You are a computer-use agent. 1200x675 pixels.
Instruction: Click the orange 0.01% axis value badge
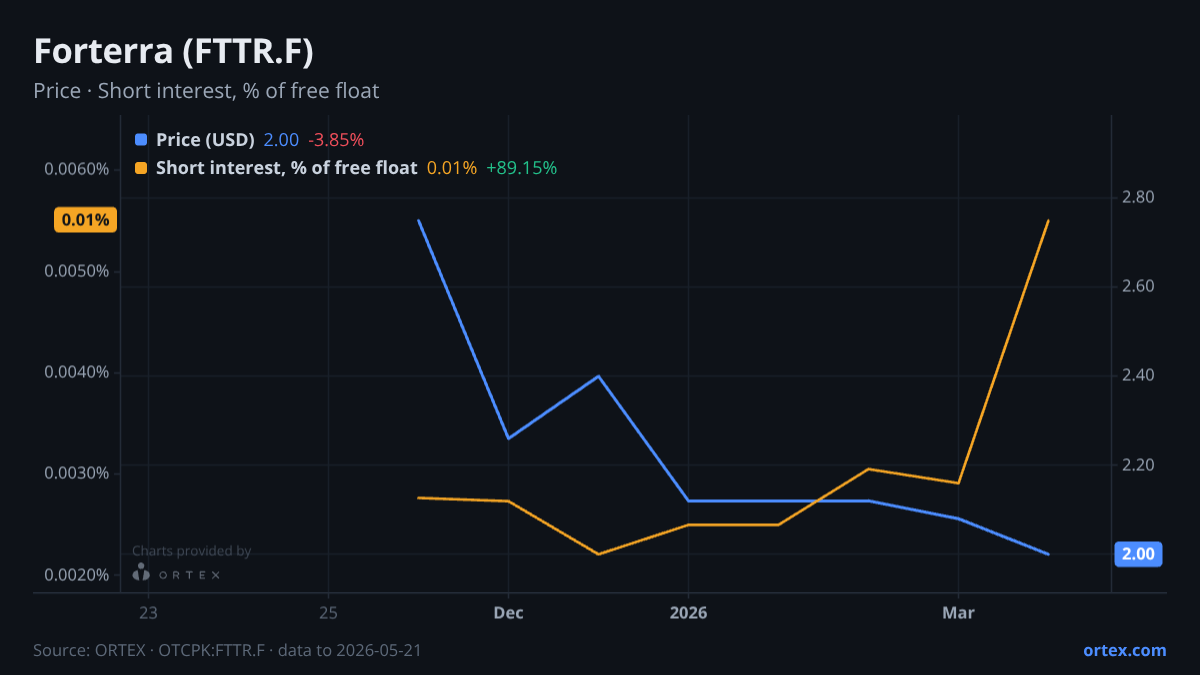coord(85,220)
